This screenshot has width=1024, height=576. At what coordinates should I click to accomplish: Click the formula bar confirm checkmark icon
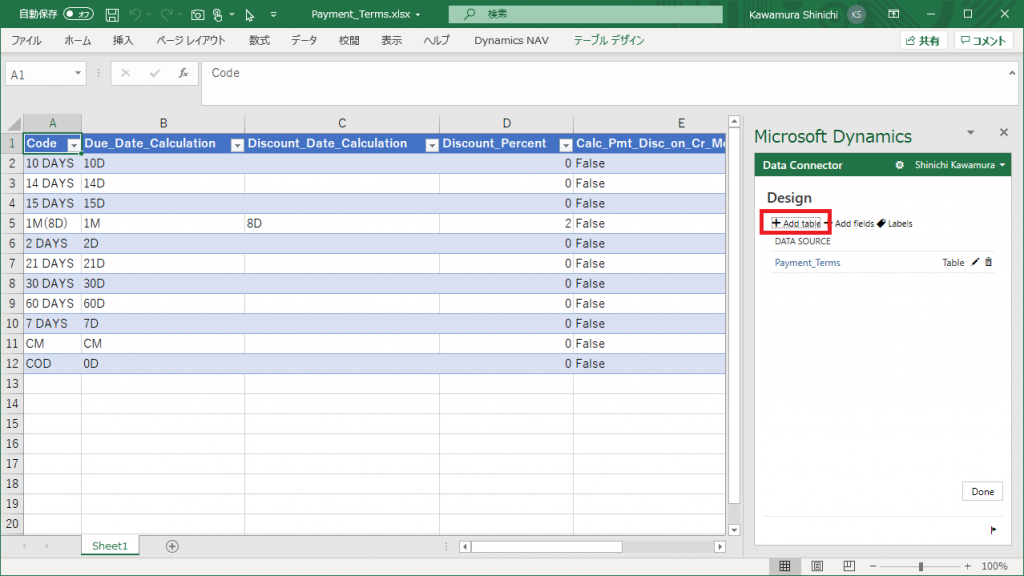[155, 73]
